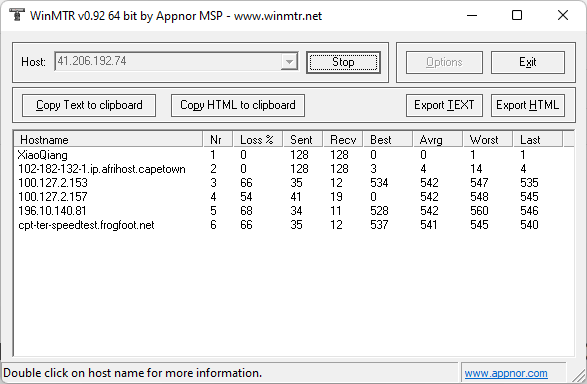Click the Worst column header
Viewport: 587px width, 384px height.
[x=487, y=140]
